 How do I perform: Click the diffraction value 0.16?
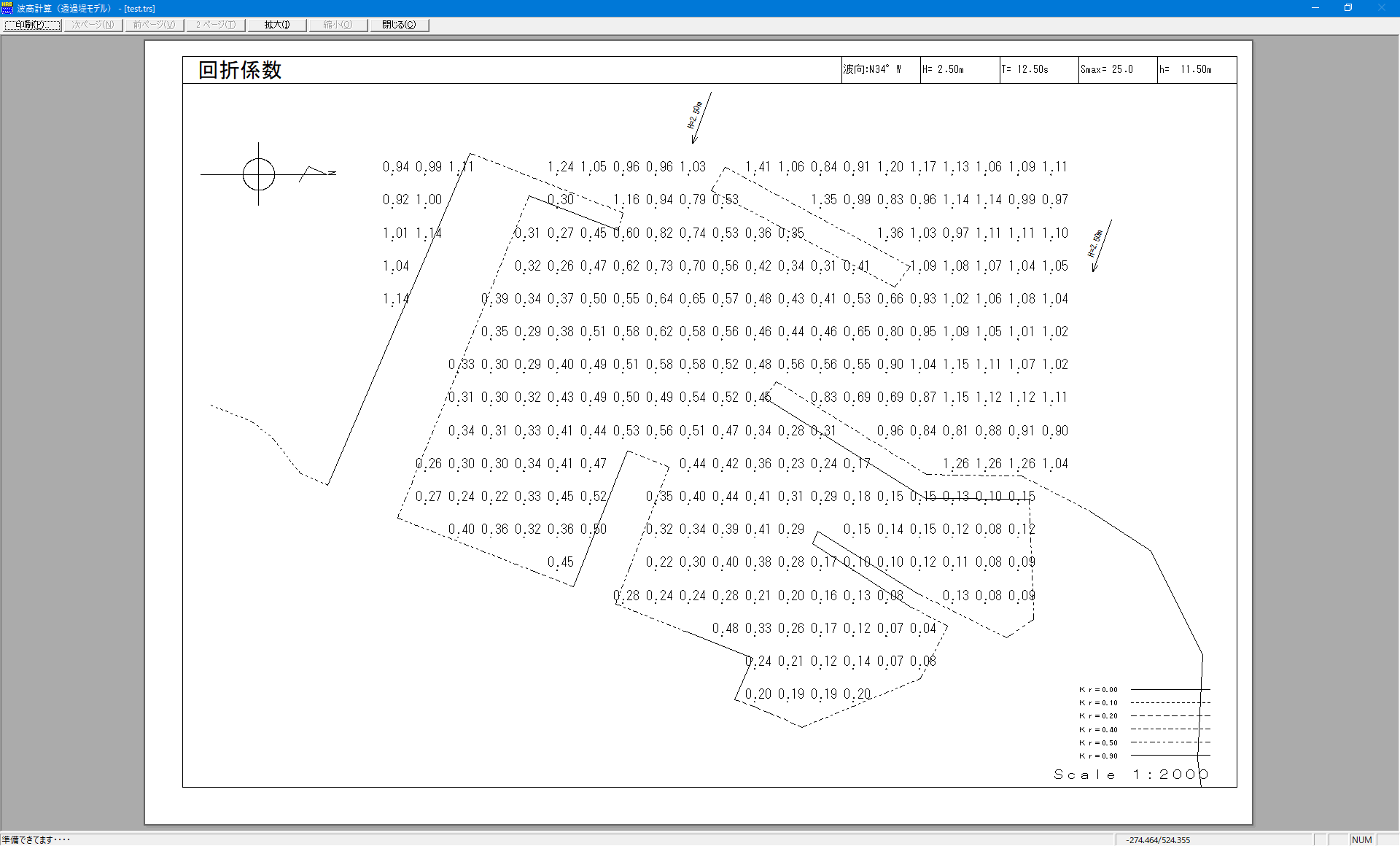pos(824,596)
